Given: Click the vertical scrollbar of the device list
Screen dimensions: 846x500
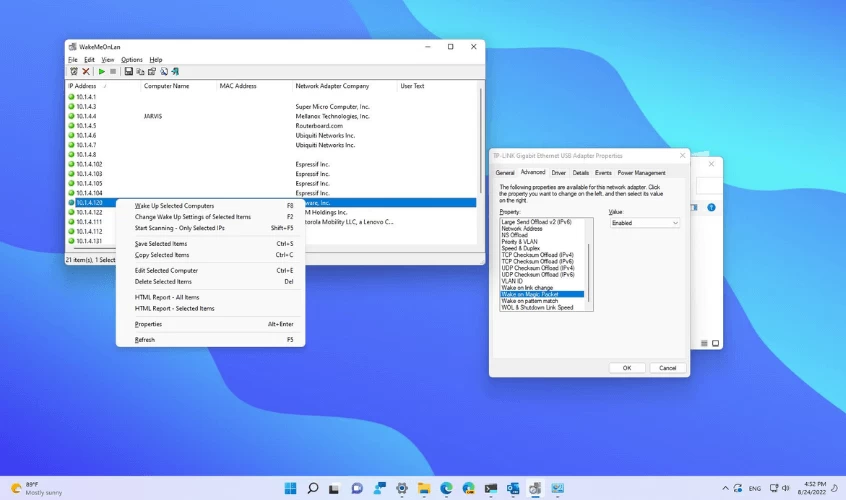Looking at the screenshot, I should coord(480,140).
